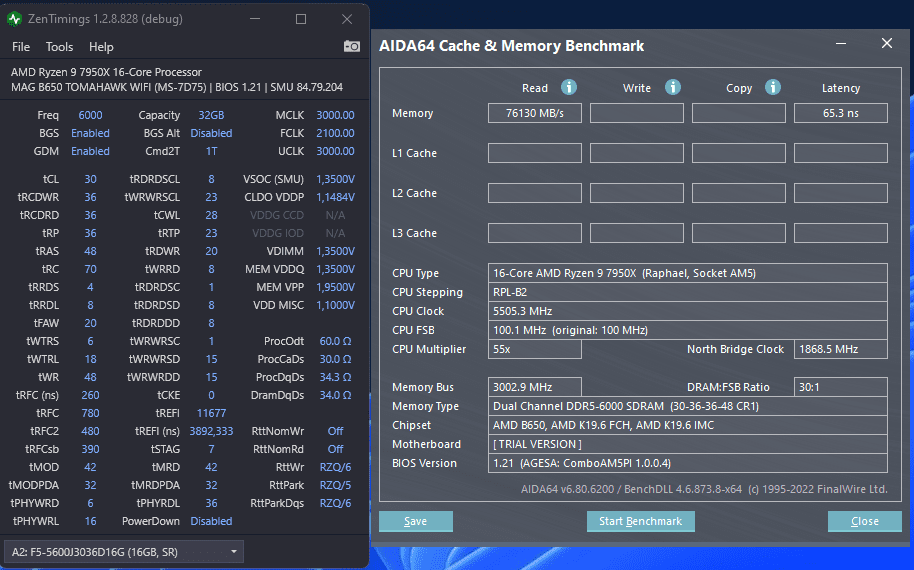Image resolution: width=914 pixels, height=570 pixels.
Task: Start the AIDA64 benchmark
Action: (641, 521)
